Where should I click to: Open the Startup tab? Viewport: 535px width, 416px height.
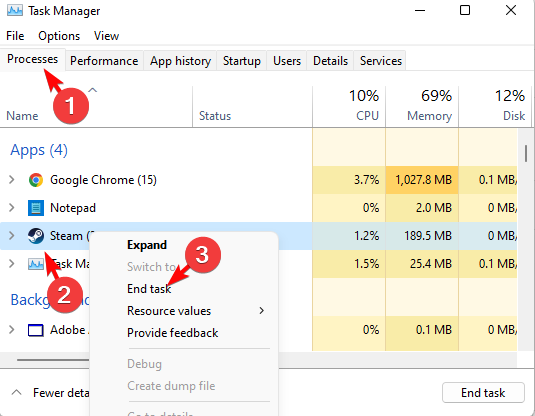(x=242, y=61)
